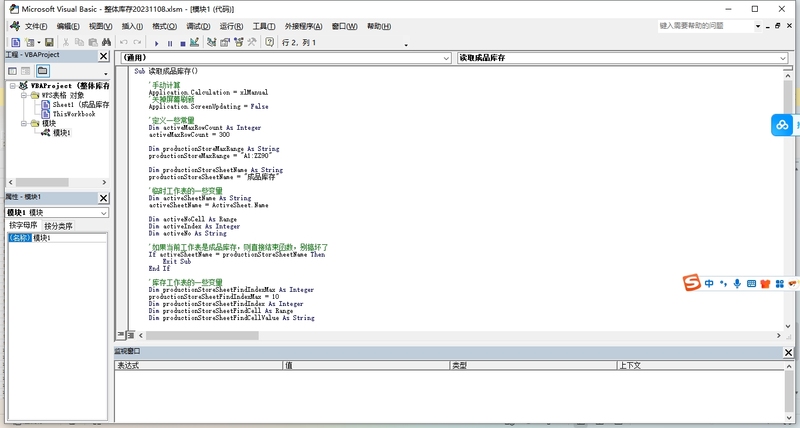Open the 插入(I) menu
Image resolution: width=800 pixels, height=428 pixels.
tap(132, 26)
